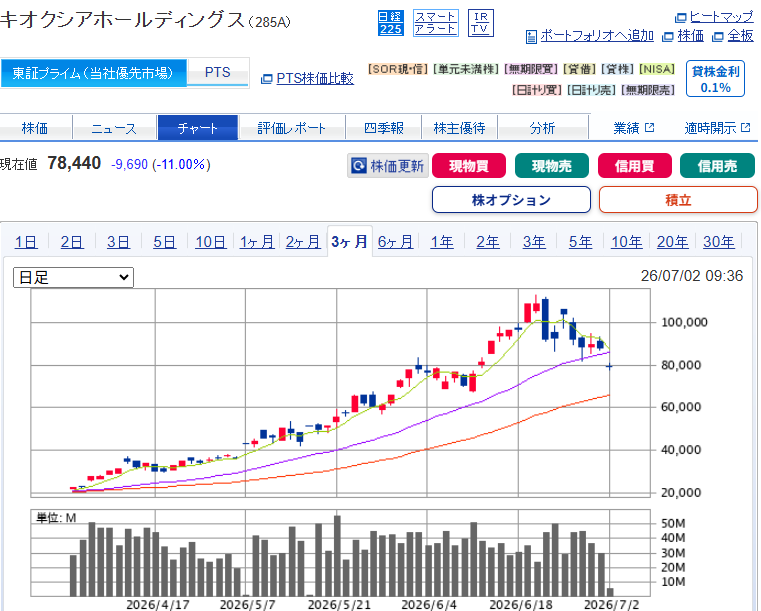This screenshot has height=611, width=761.
Task: Click the 貸株金利 0.1% badge
Action: [x=715, y=79]
